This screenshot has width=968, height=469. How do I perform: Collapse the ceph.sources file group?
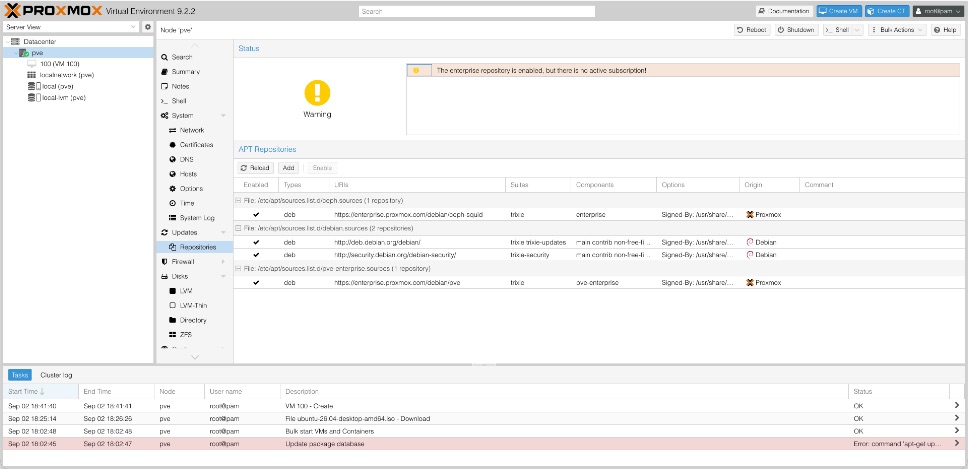(238, 201)
